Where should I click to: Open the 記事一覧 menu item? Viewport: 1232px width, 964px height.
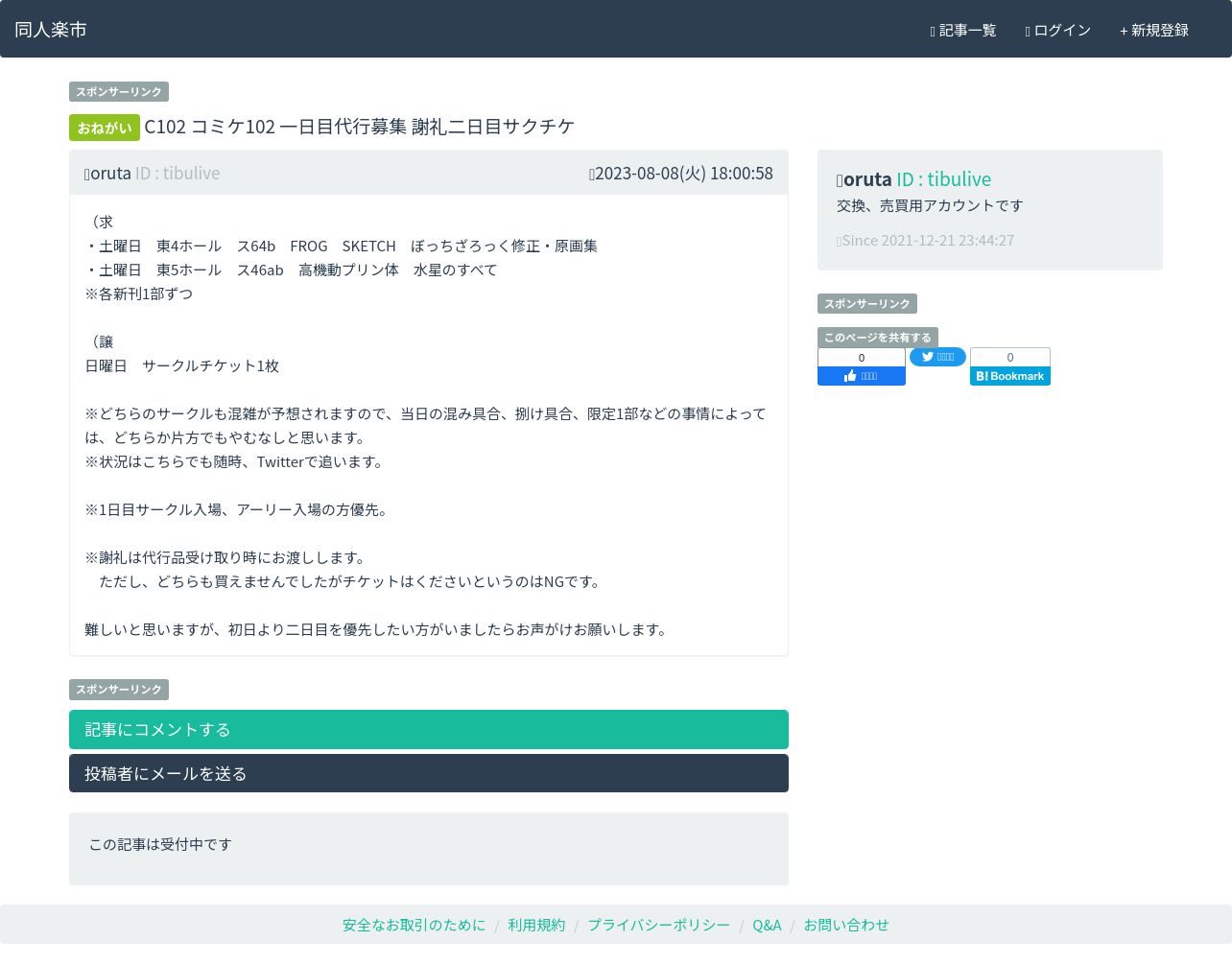(x=963, y=31)
